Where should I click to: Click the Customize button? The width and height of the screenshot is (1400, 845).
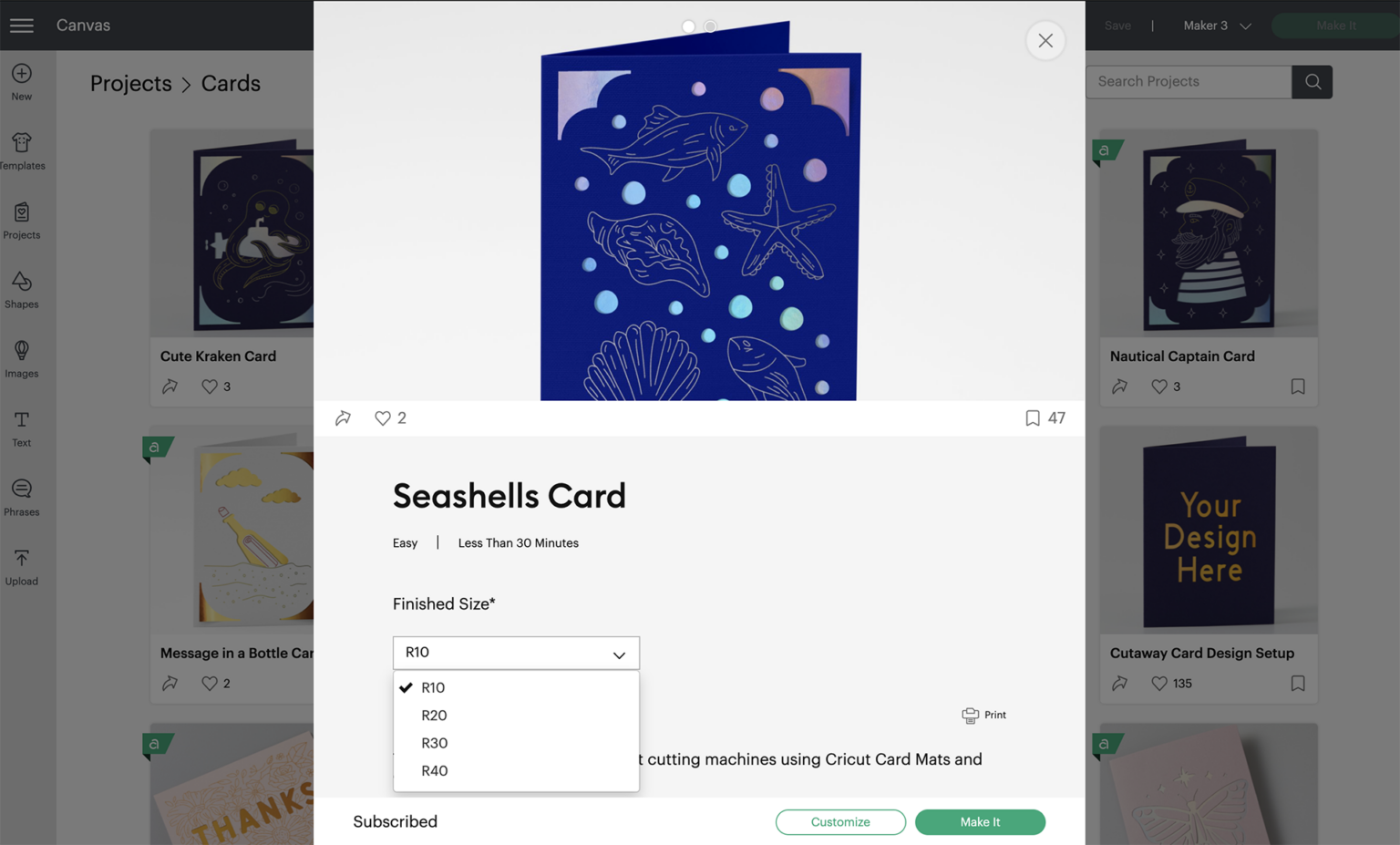click(x=839, y=821)
